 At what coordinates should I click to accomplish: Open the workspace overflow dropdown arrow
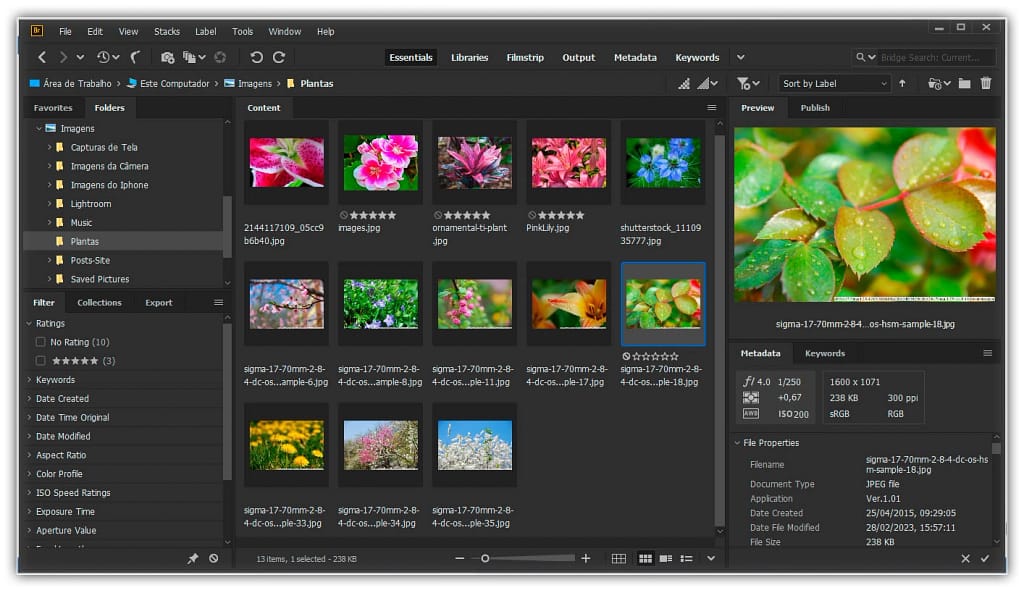pyautogui.click(x=741, y=57)
